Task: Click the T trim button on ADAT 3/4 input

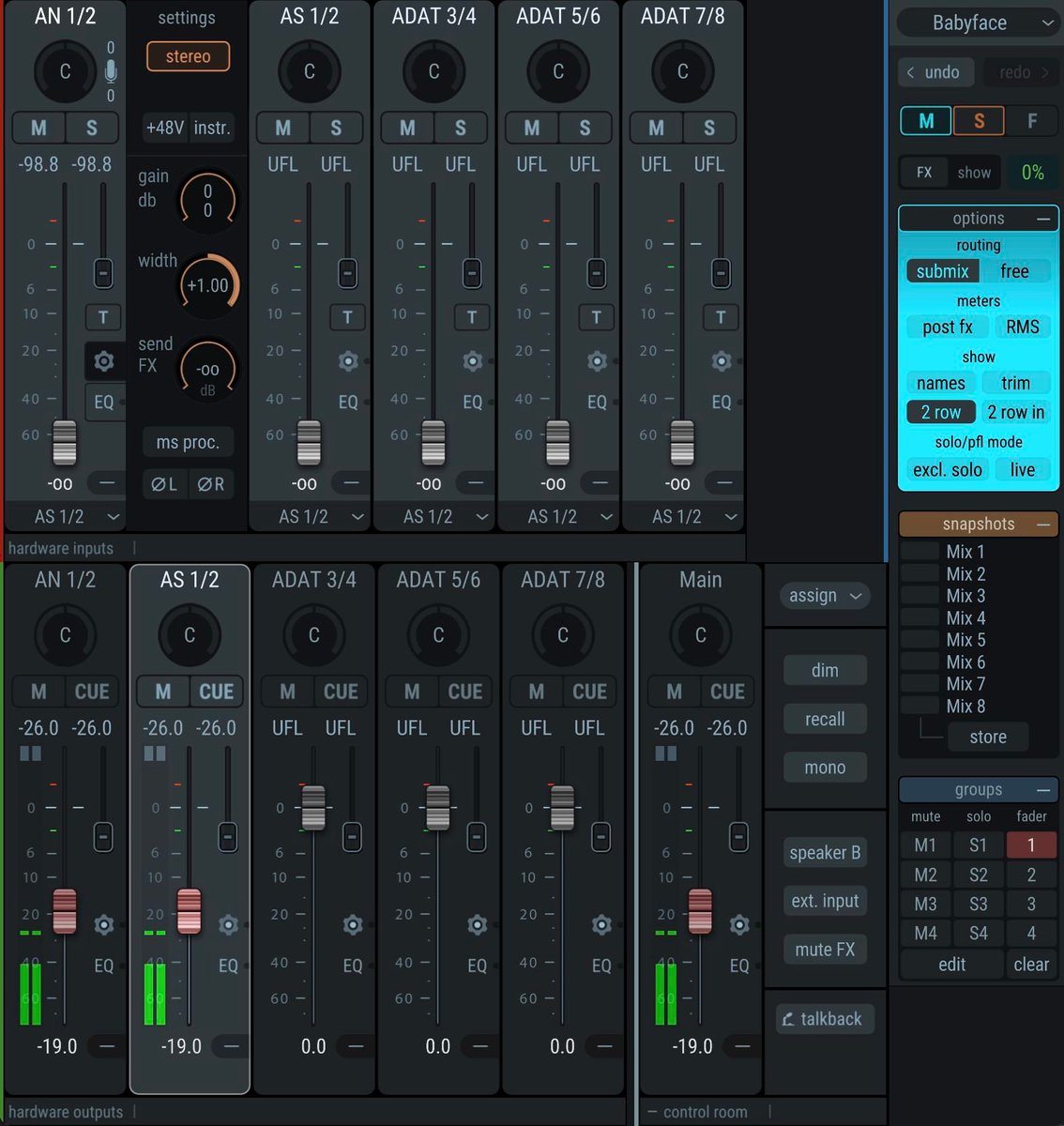Action: pyautogui.click(x=472, y=317)
